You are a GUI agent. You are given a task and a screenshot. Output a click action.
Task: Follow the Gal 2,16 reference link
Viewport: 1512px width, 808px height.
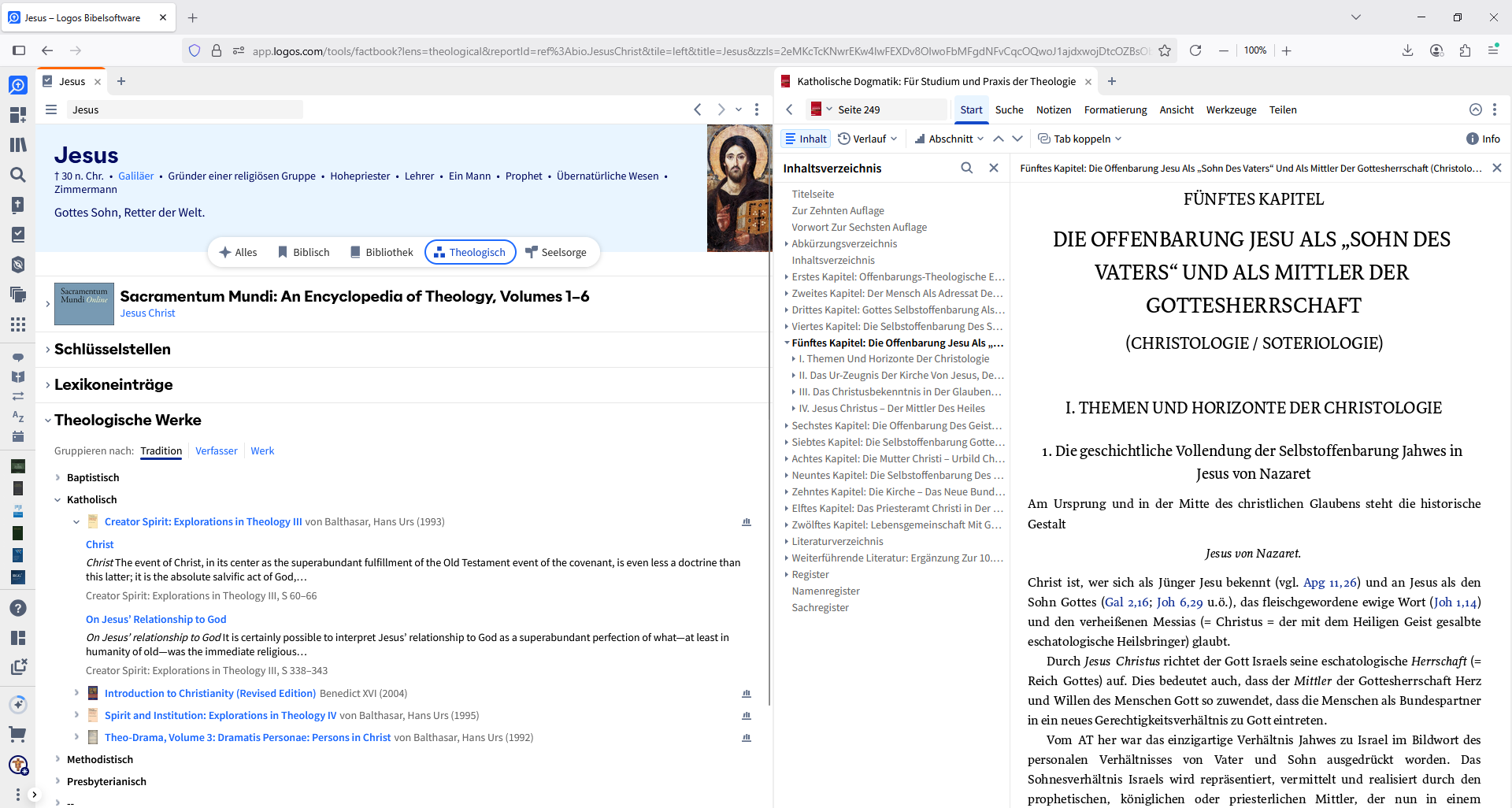[1128, 602]
